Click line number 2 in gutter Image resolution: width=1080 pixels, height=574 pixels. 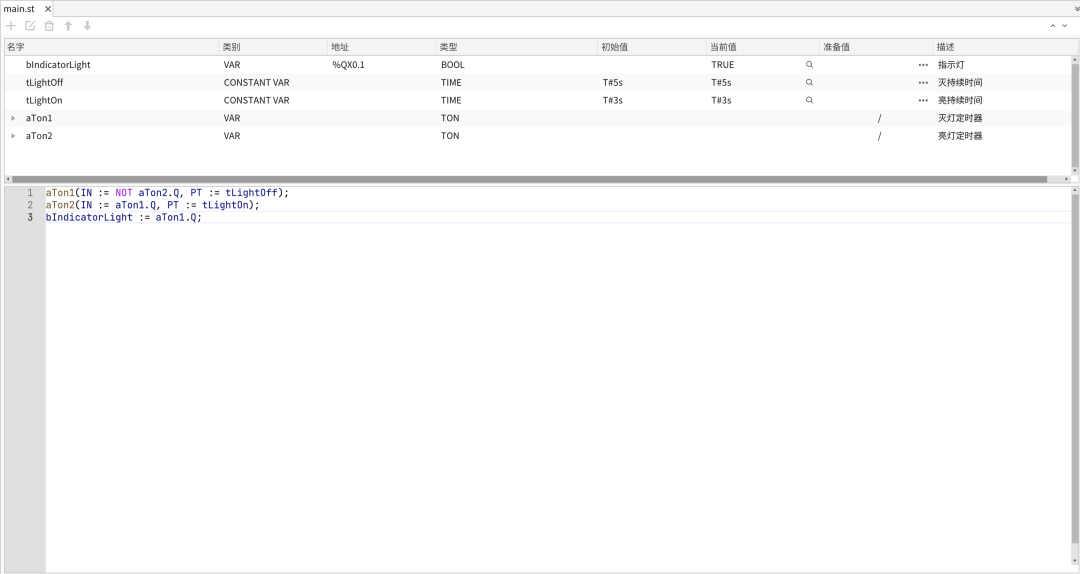click(x=30, y=205)
